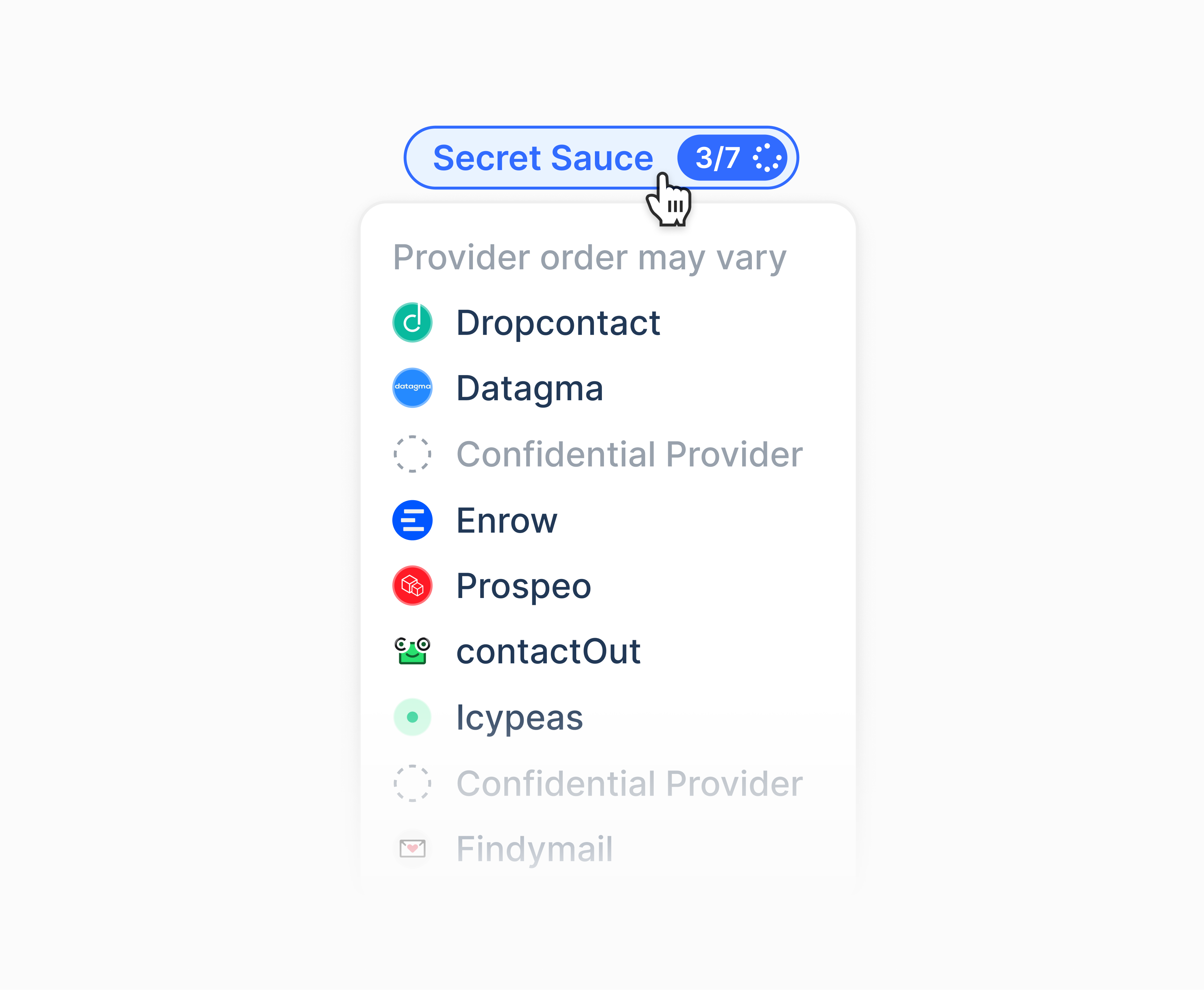Choose the Enrow provider entry

[506, 521]
